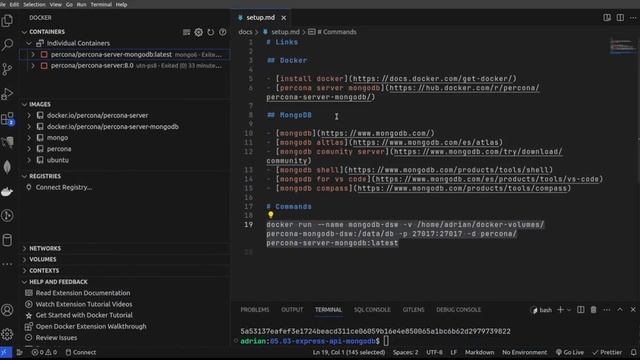Open Get Started with Docker Tutorial
640x360 pixels.
point(84,315)
